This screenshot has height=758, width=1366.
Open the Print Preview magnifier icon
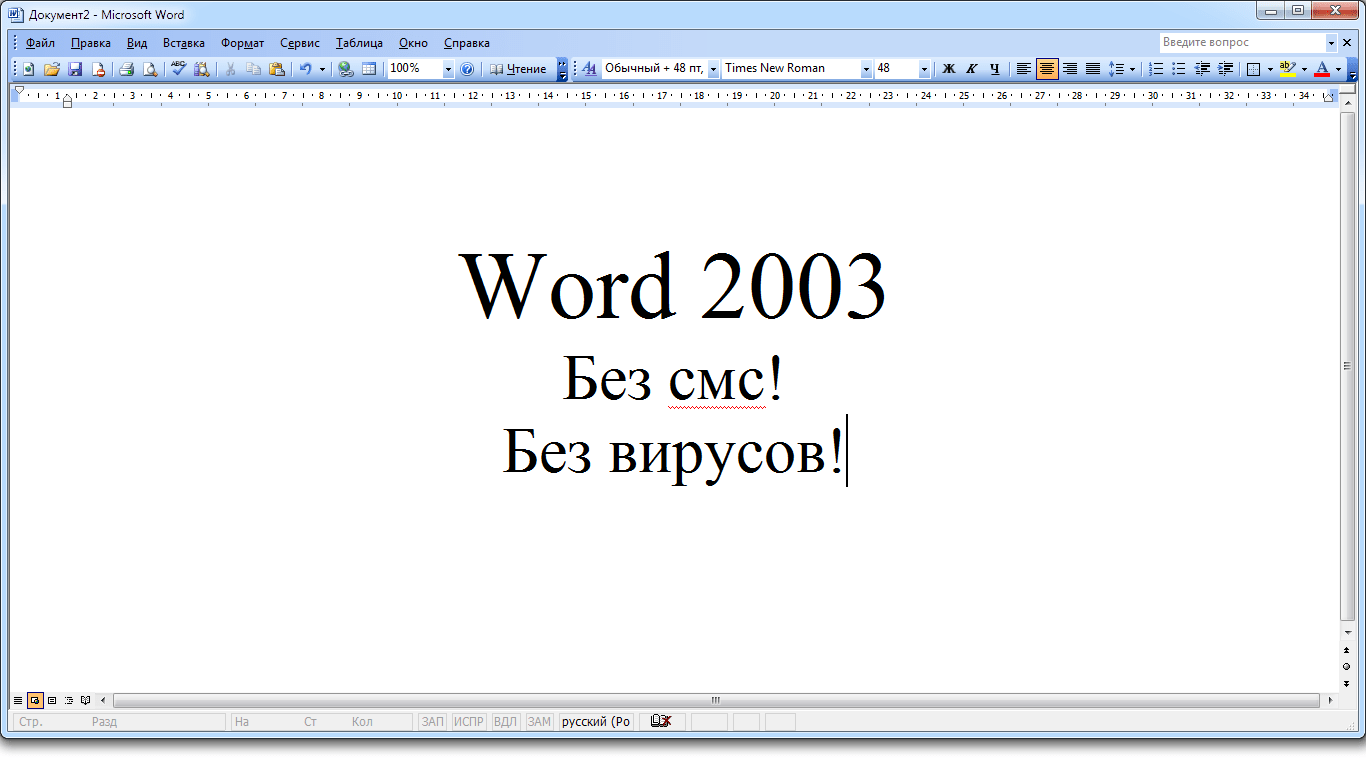click(150, 69)
